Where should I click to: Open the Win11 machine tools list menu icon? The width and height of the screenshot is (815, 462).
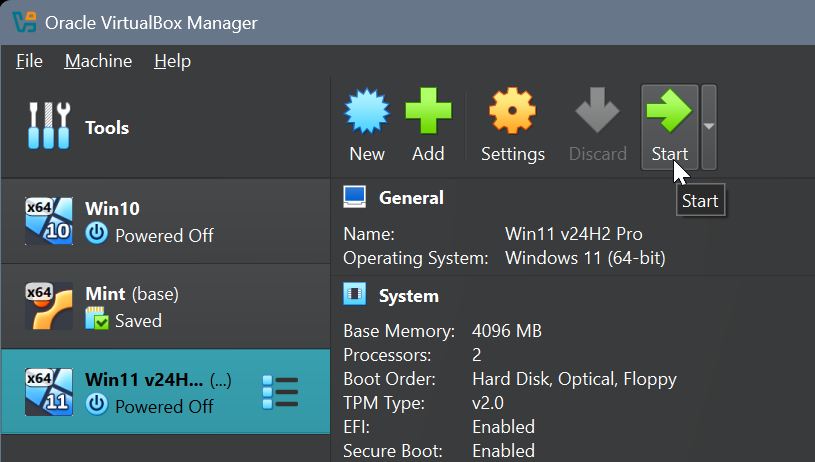click(x=281, y=392)
